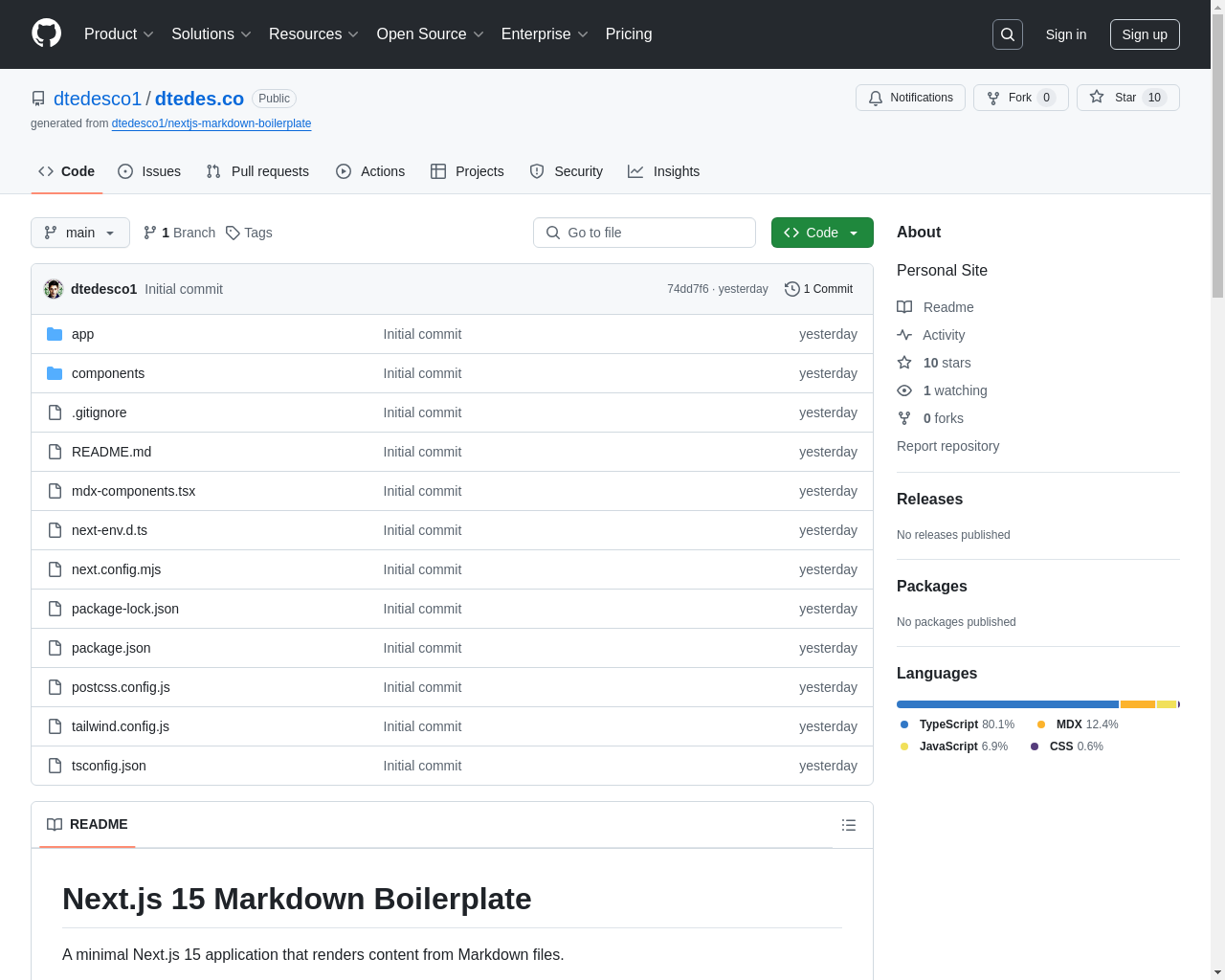1225x980 pixels.
Task: Click the tailwind.config.js file icon
Action: 55,726
